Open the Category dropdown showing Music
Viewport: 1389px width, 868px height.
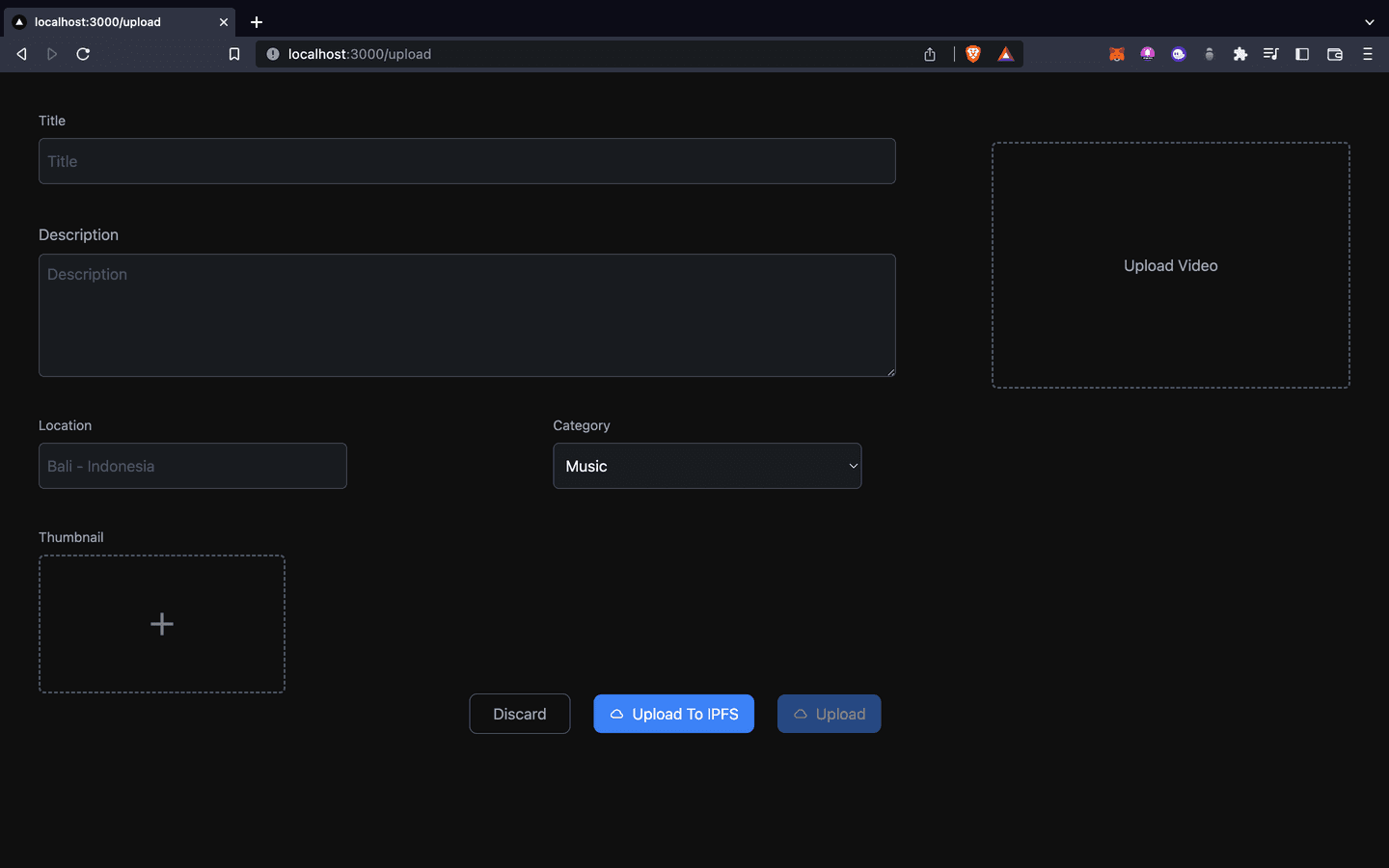coord(707,466)
